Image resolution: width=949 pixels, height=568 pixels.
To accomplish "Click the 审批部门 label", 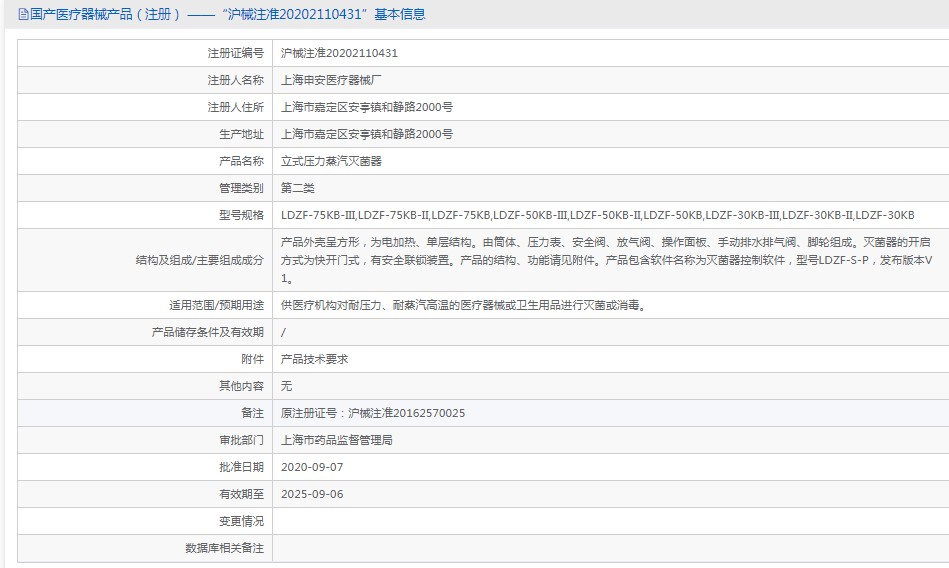I will point(241,440).
